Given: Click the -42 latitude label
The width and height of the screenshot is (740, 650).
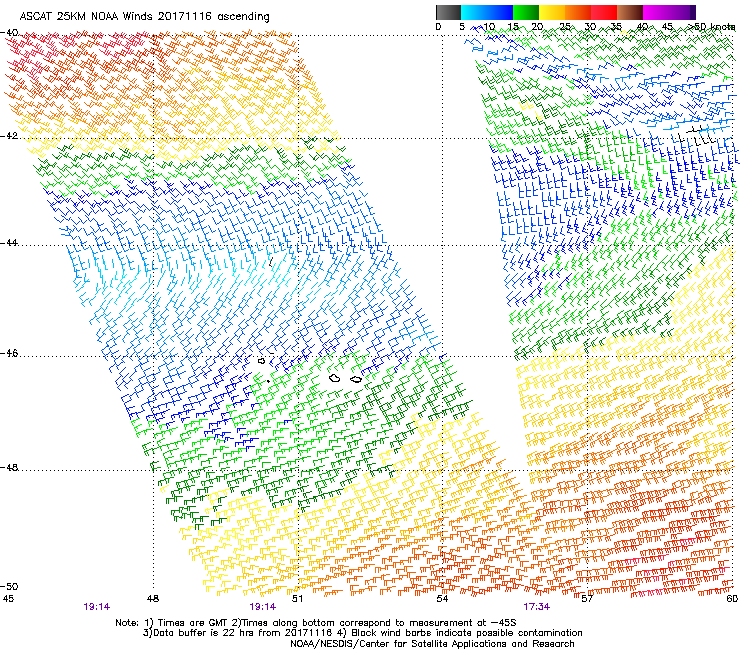Looking at the screenshot, I should (x=9, y=136).
